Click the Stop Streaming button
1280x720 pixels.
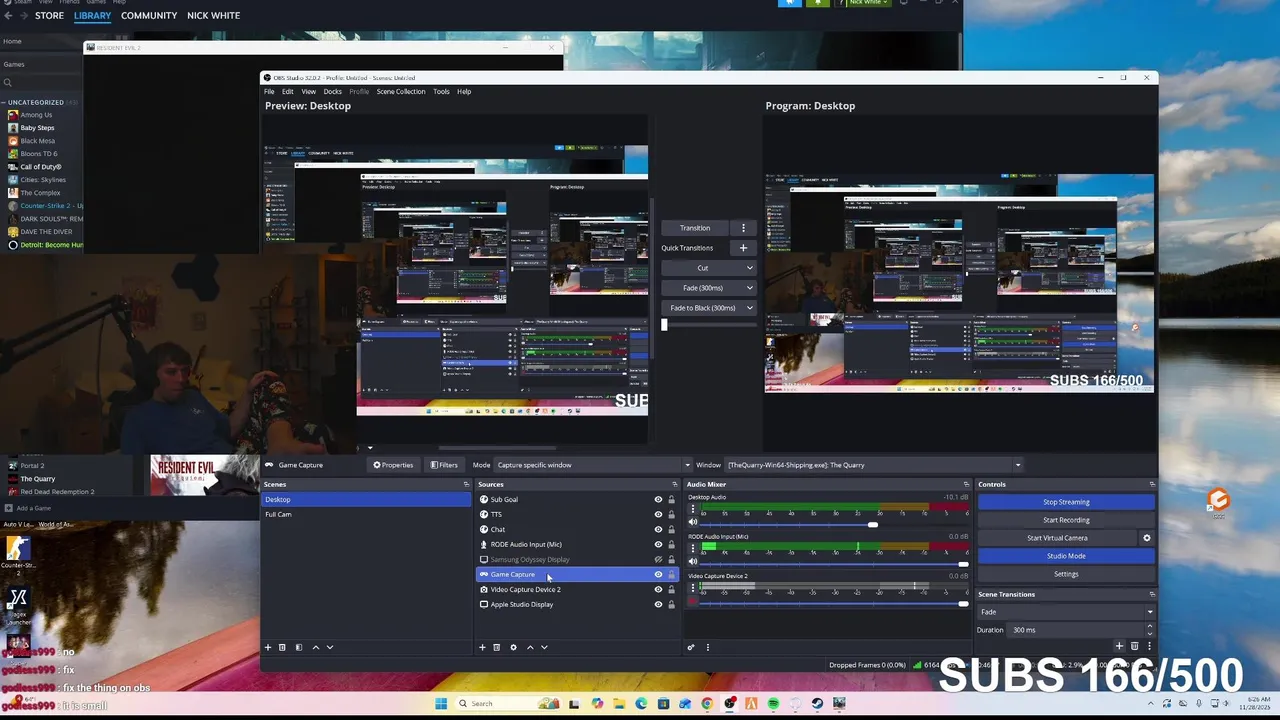[x=1066, y=502]
